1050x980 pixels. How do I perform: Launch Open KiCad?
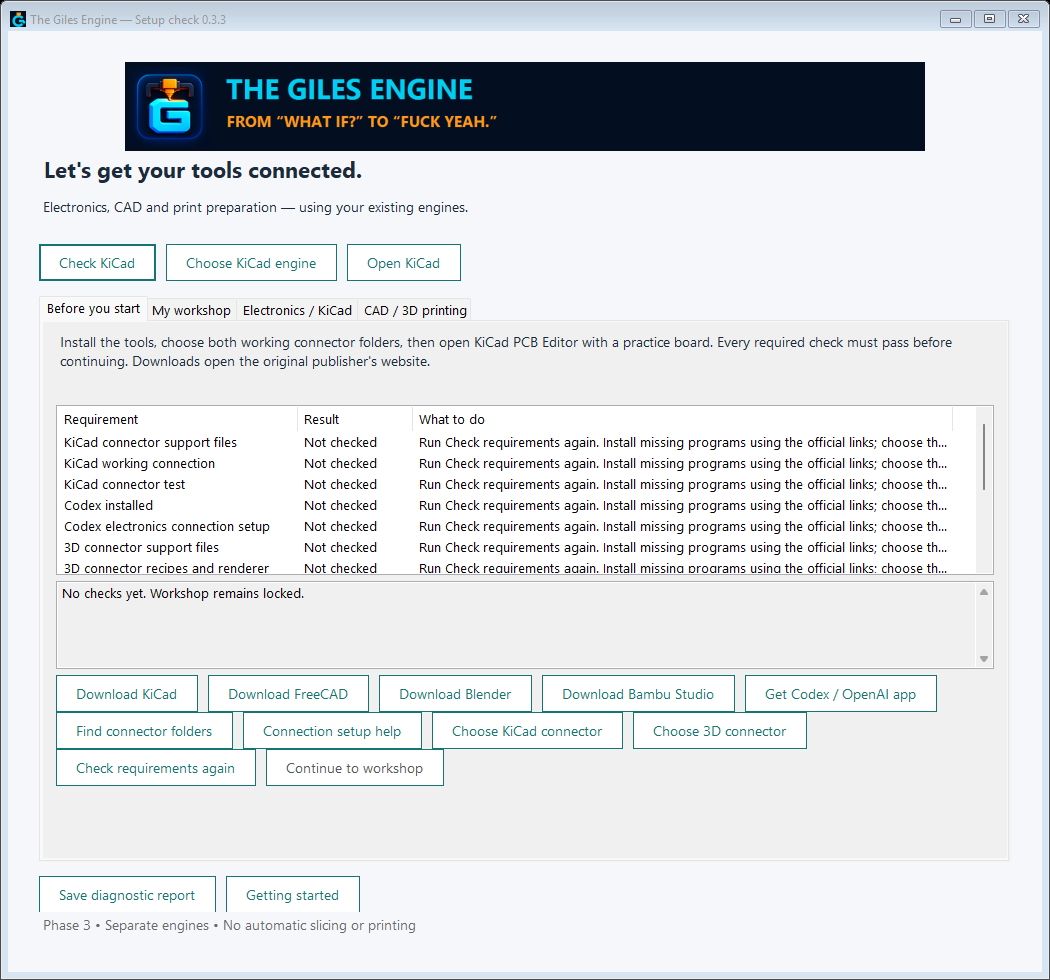[x=403, y=263]
